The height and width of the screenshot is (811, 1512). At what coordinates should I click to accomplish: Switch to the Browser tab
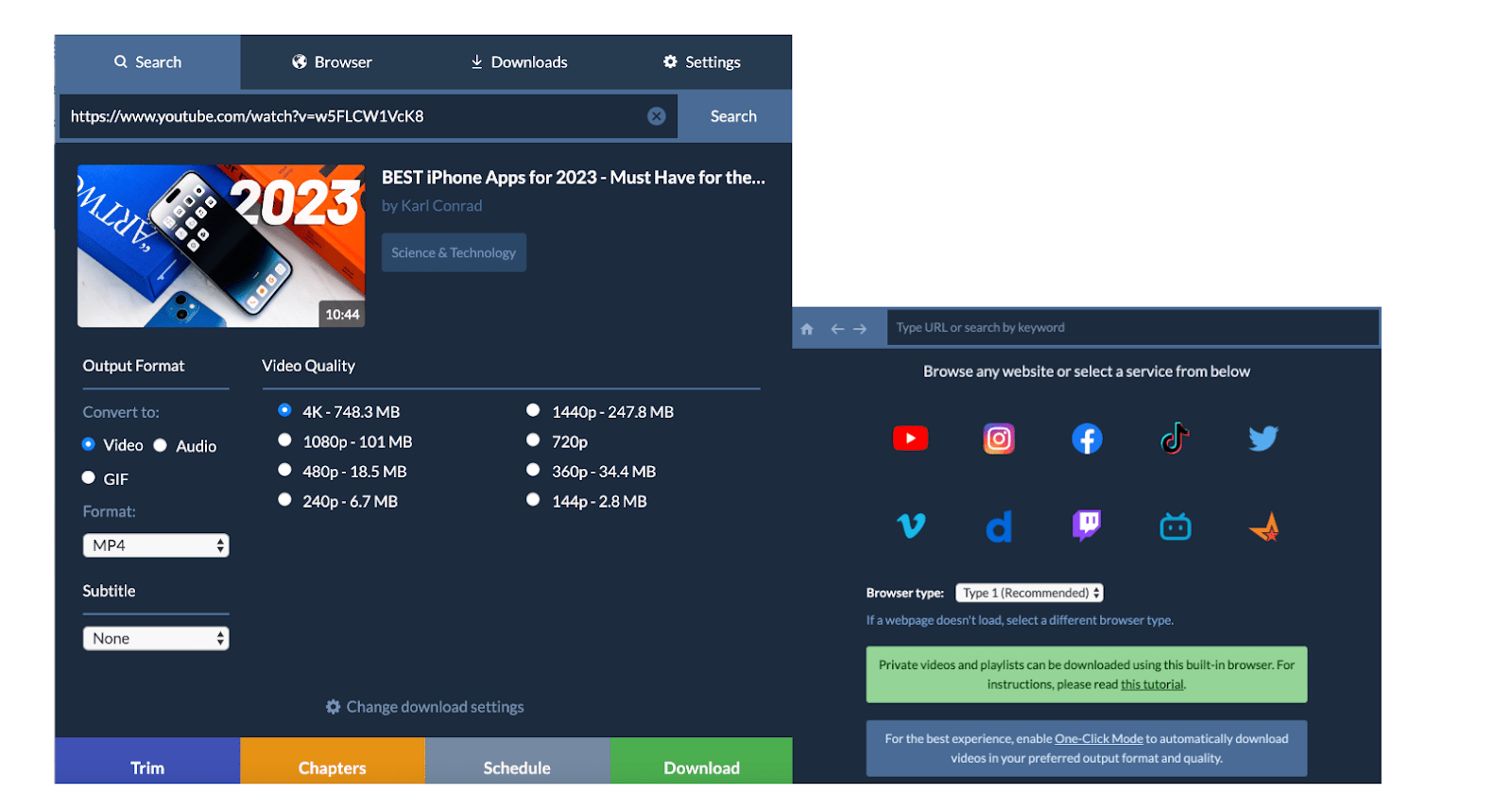[332, 62]
